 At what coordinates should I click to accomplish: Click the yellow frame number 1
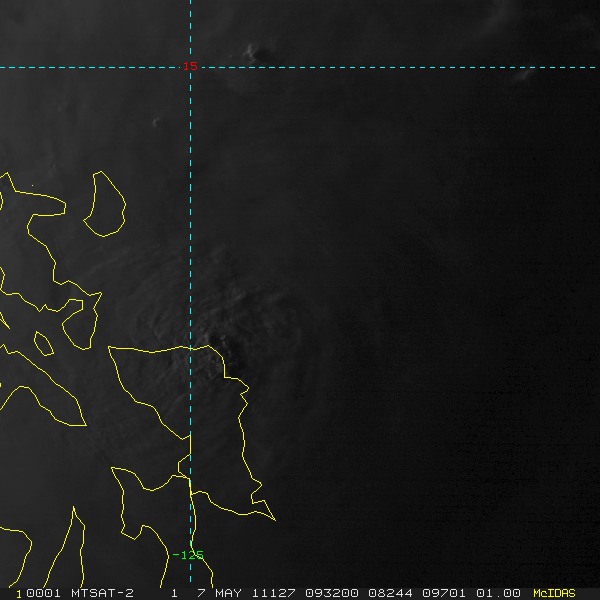coord(18,594)
